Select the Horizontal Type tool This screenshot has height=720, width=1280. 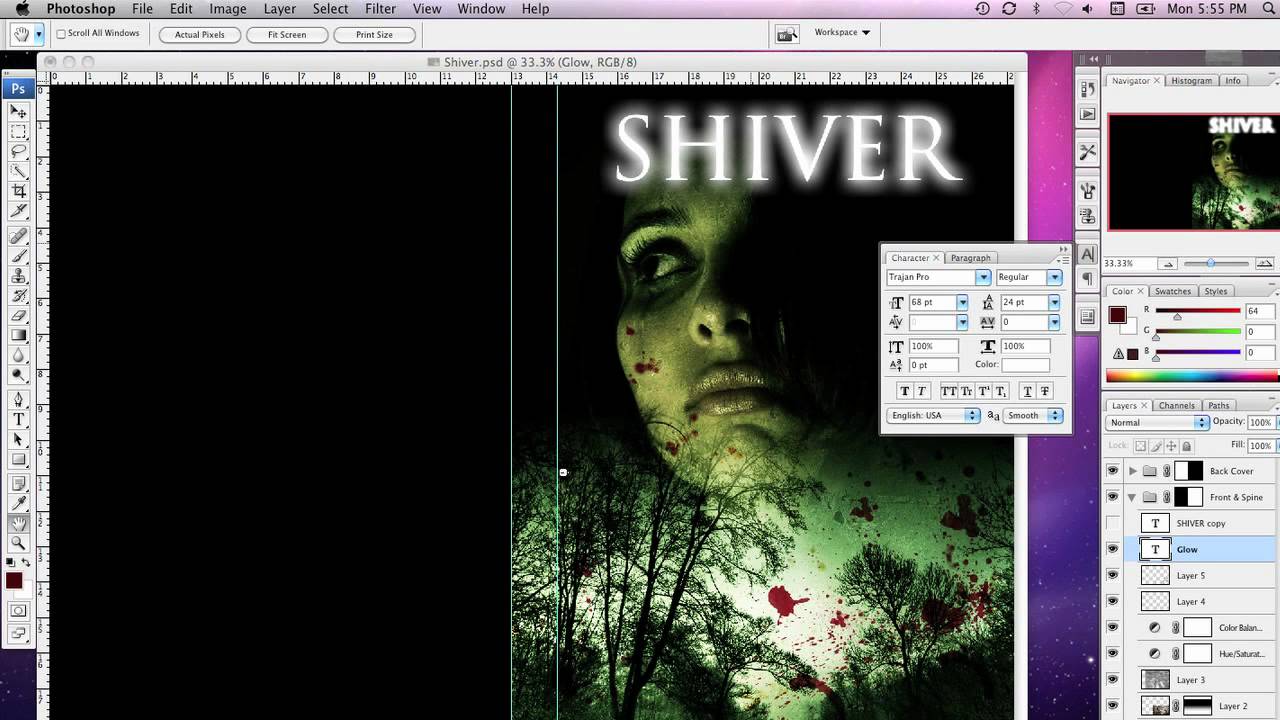tap(18, 420)
